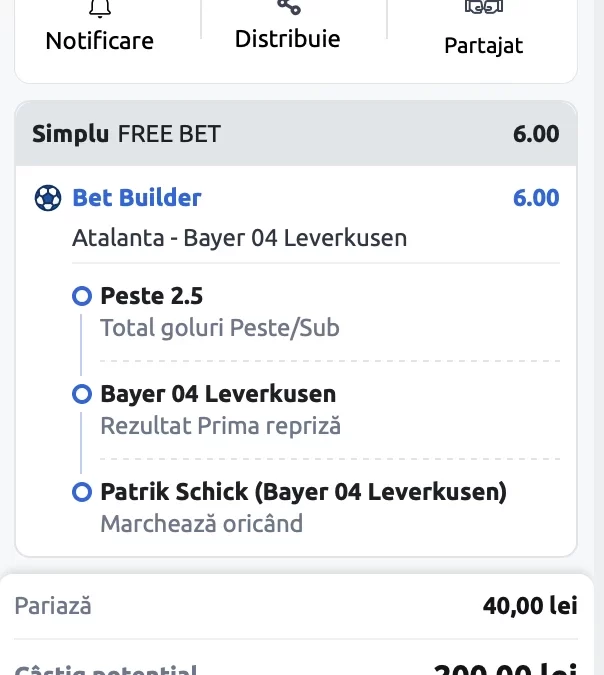The width and height of the screenshot is (604, 675).
Task: Click the Simplu FREE BET header
Action: 127,134
